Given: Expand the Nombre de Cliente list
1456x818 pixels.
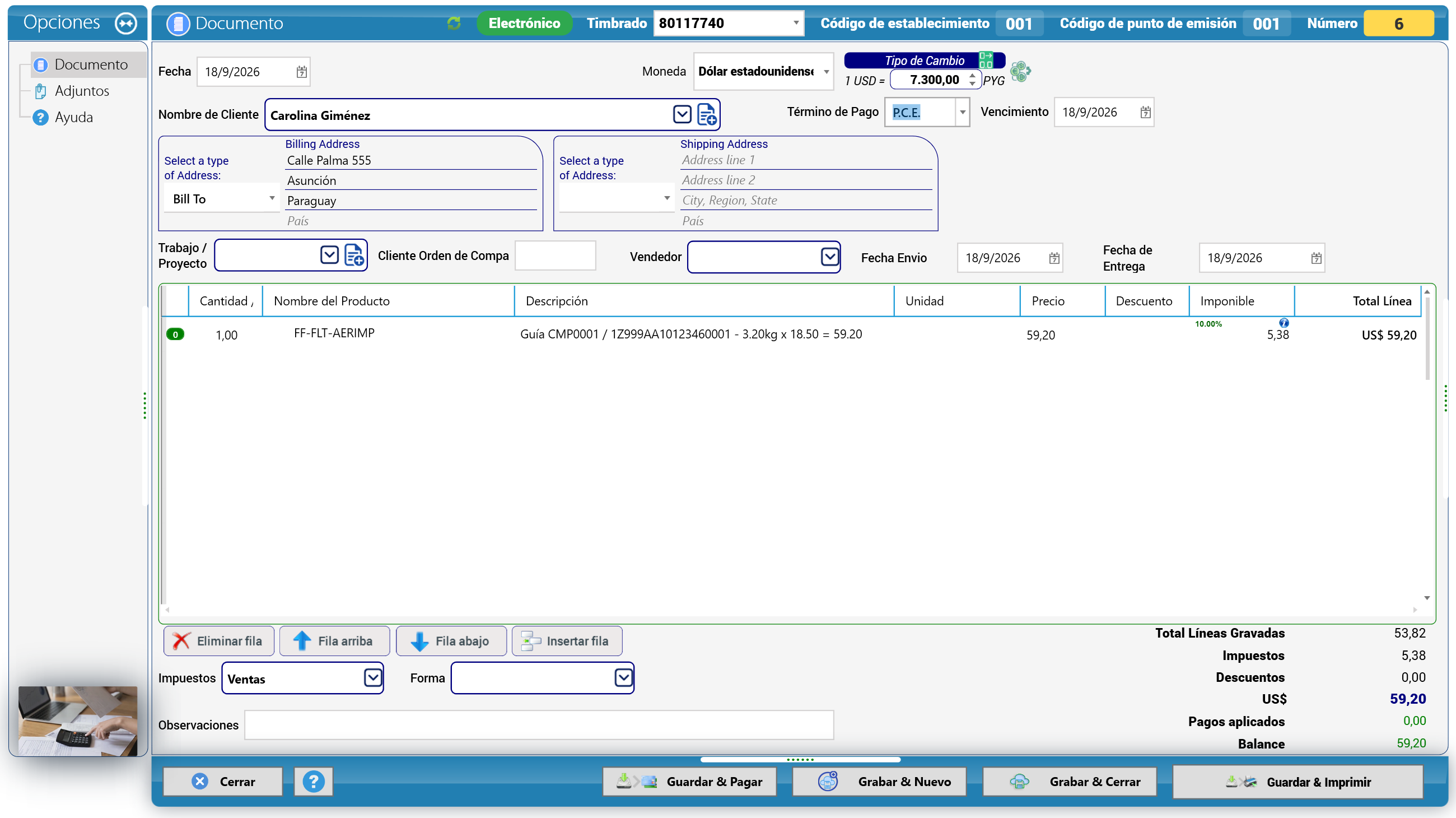Looking at the screenshot, I should (682, 115).
